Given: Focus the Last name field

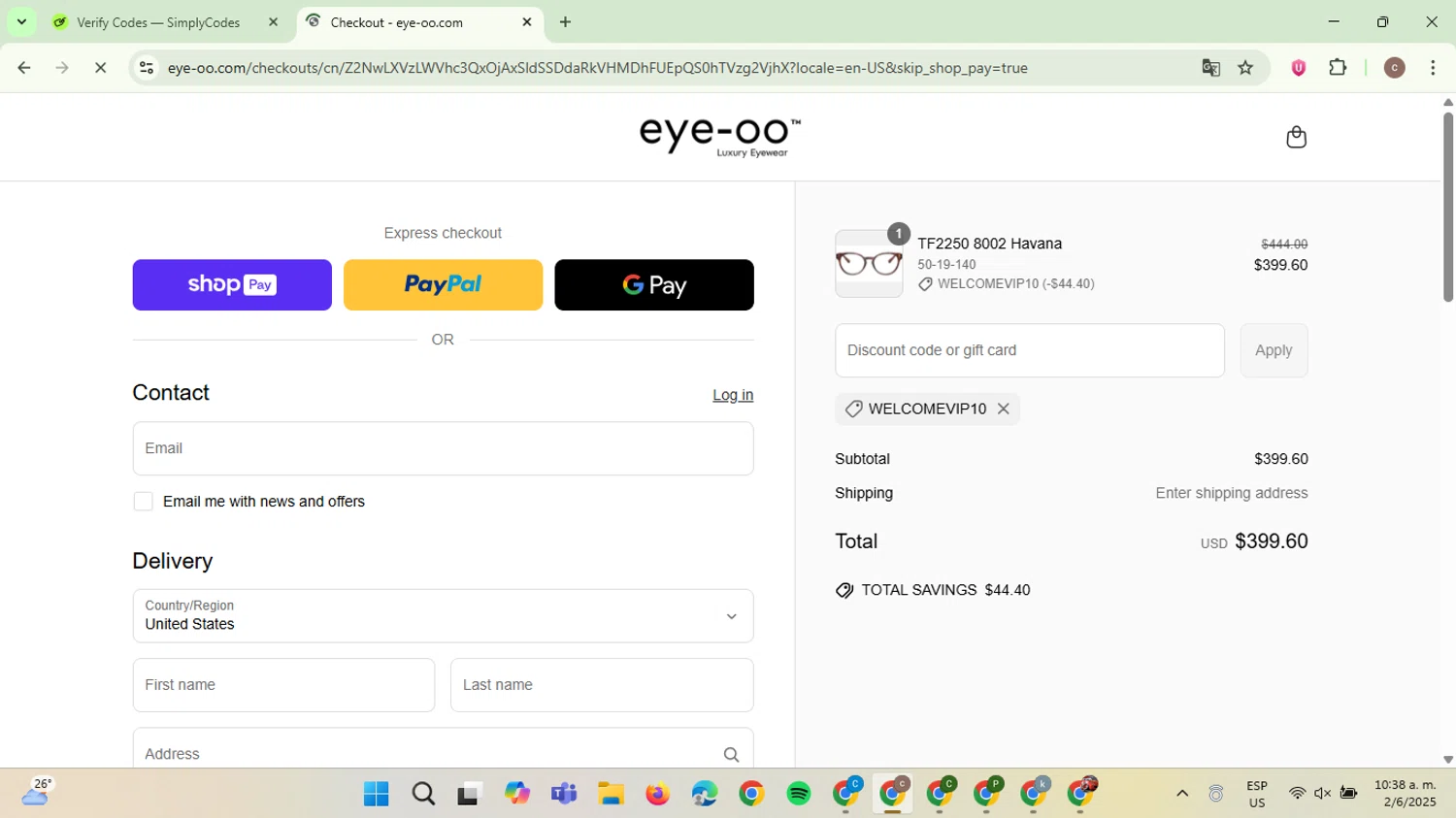Looking at the screenshot, I should click(x=602, y=685).
